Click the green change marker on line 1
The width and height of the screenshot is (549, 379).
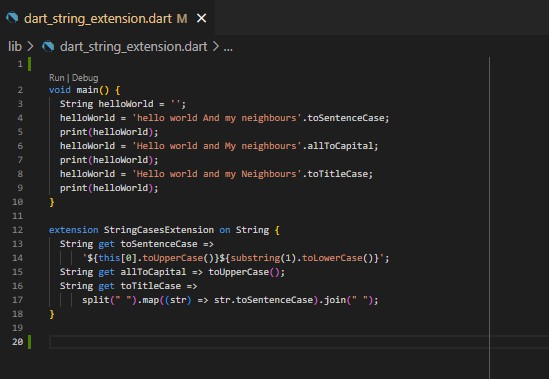coord(29,64)
